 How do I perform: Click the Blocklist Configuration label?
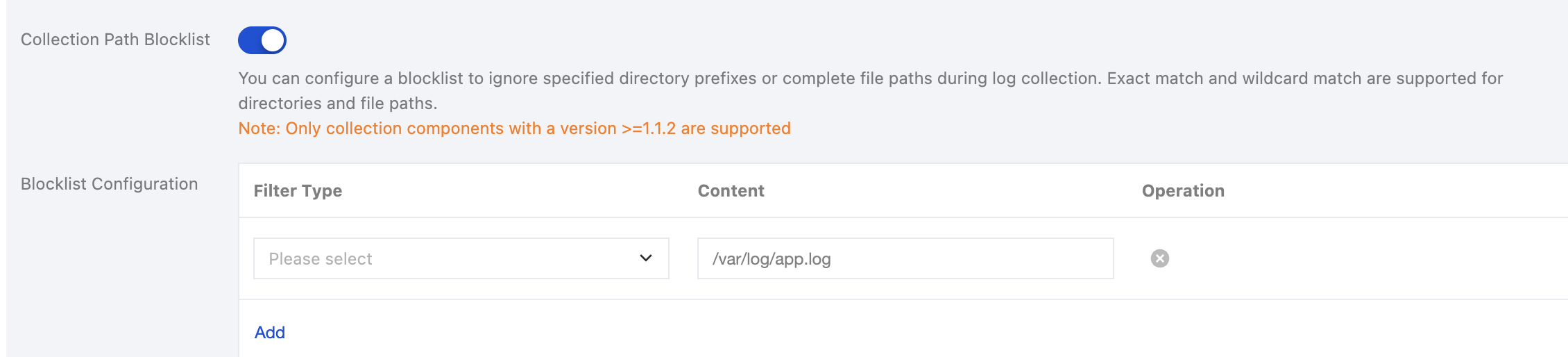(110, 184)
